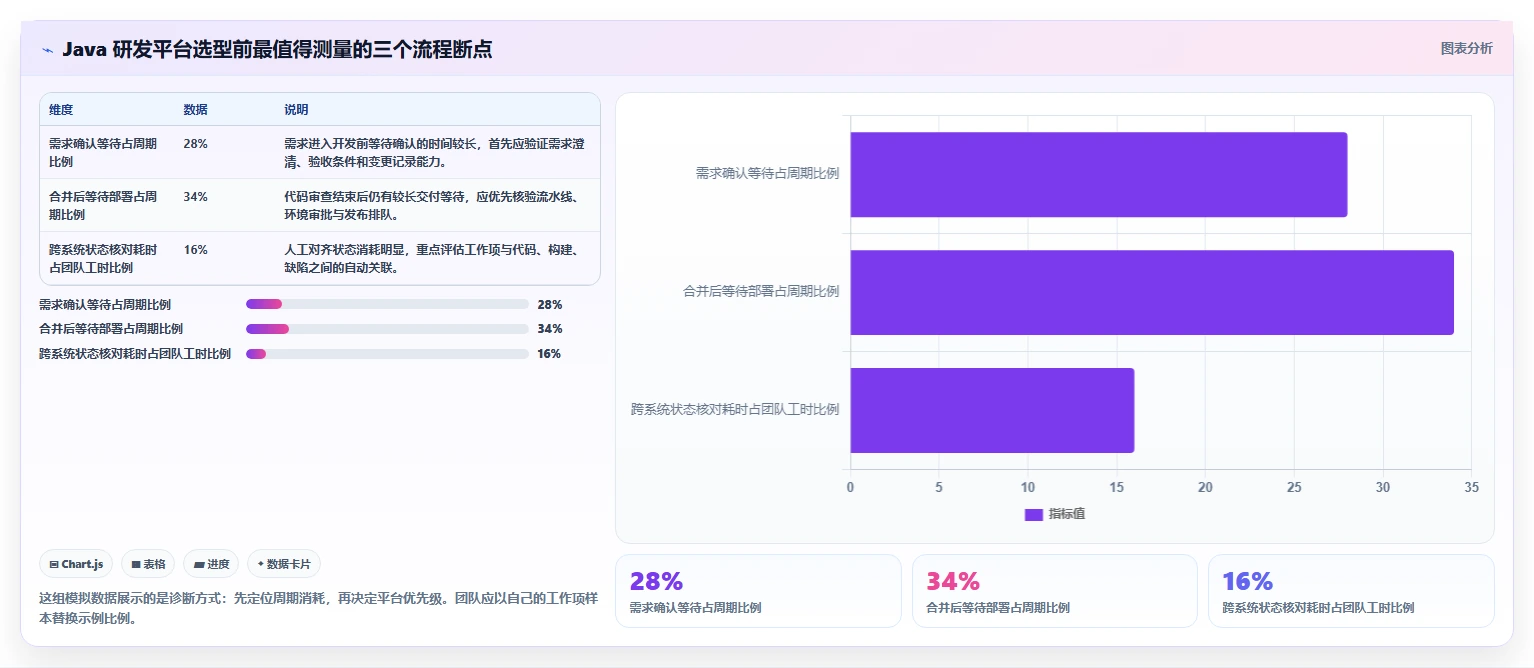1534x668 pixels.
Task: Click the 16% cell in the table
Action: (196, 250)
